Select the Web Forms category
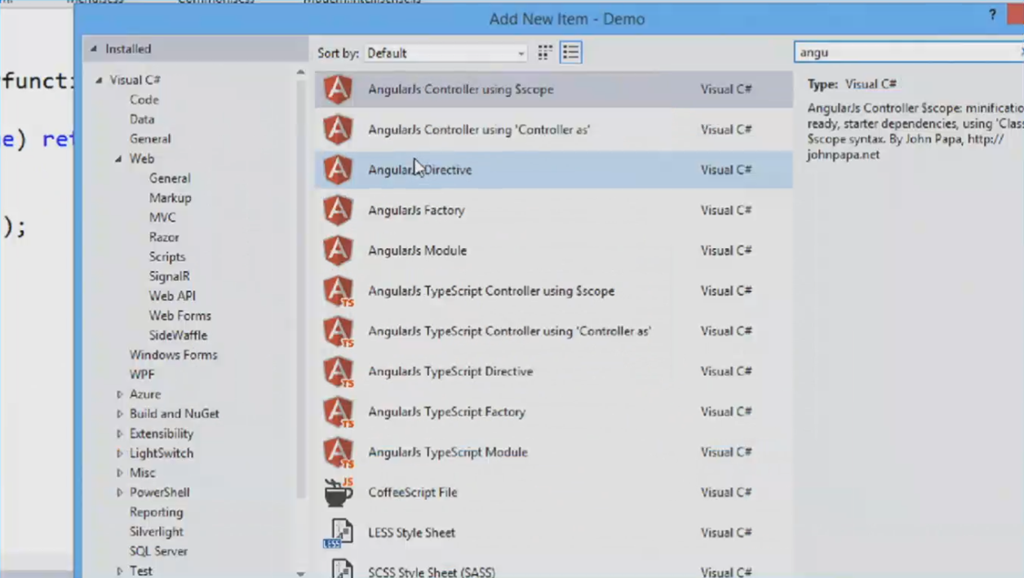The height and width of the screenshot is (578, 1024). (180, 315)
